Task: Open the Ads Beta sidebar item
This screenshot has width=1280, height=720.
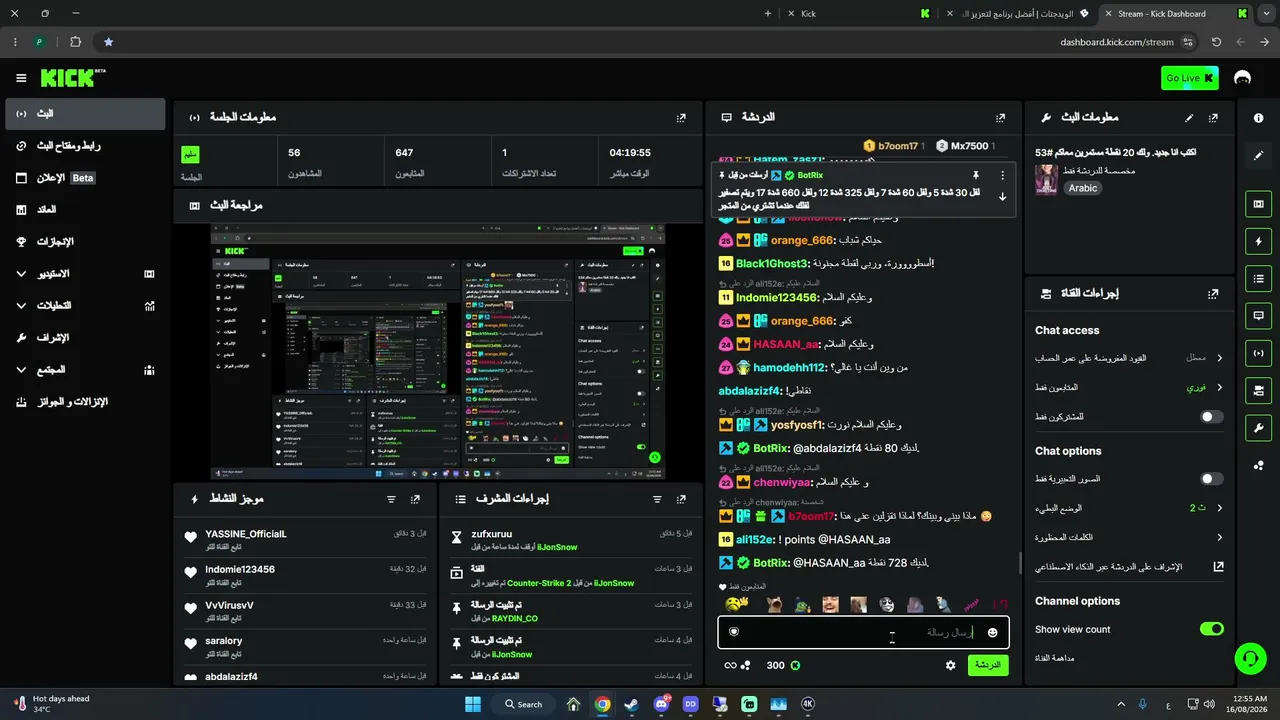Action: point(85,178)
